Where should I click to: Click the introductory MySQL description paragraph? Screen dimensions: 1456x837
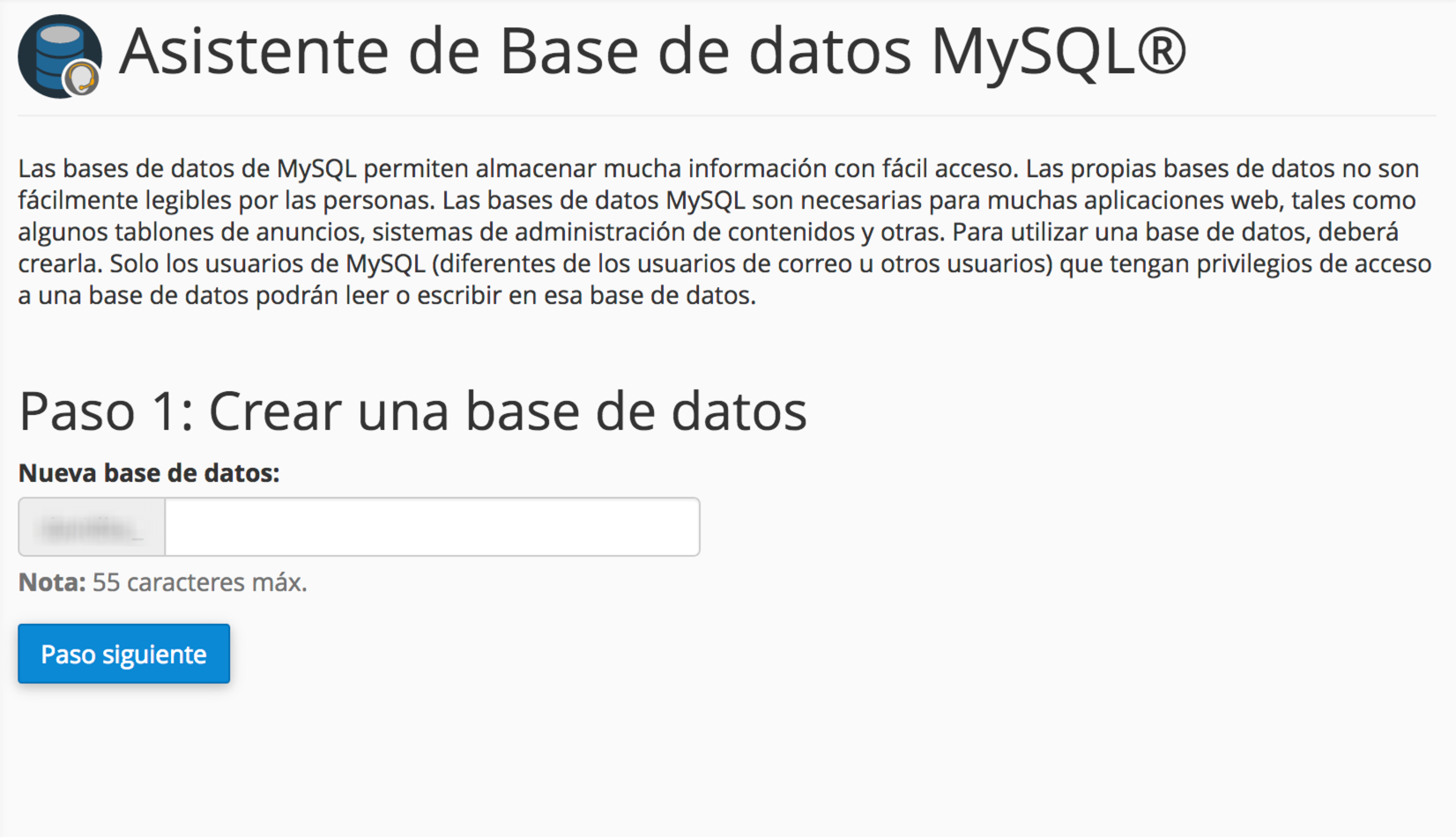723,231
